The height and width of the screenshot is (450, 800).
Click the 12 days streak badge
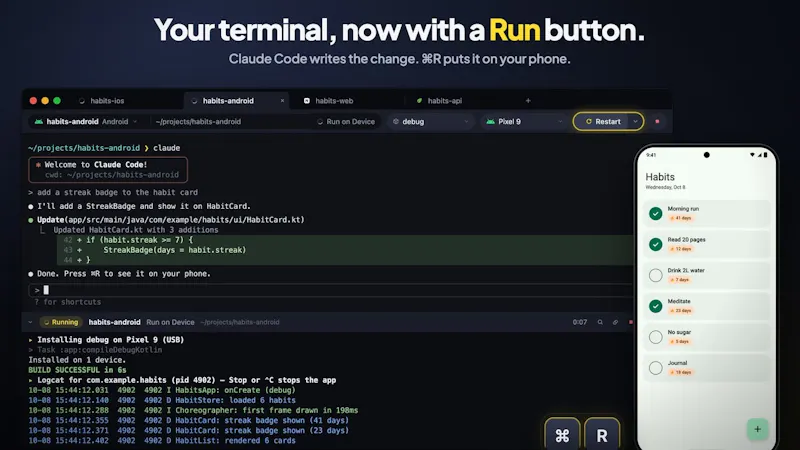(681, 249)
